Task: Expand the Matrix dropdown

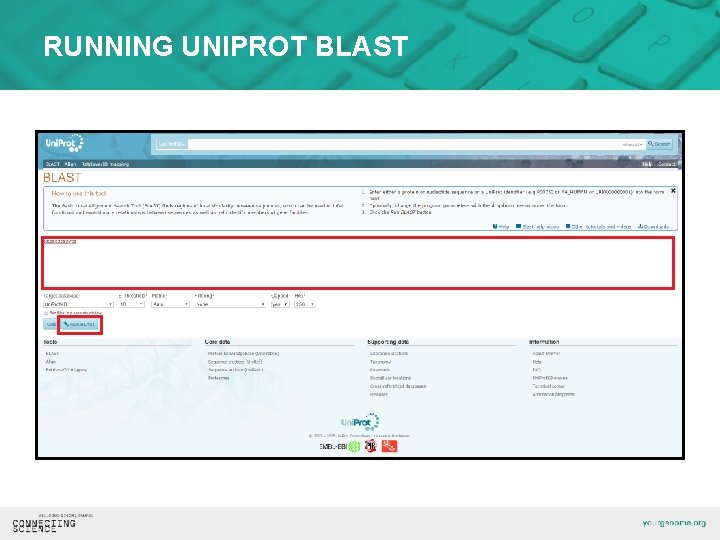Action: (170, 304)
